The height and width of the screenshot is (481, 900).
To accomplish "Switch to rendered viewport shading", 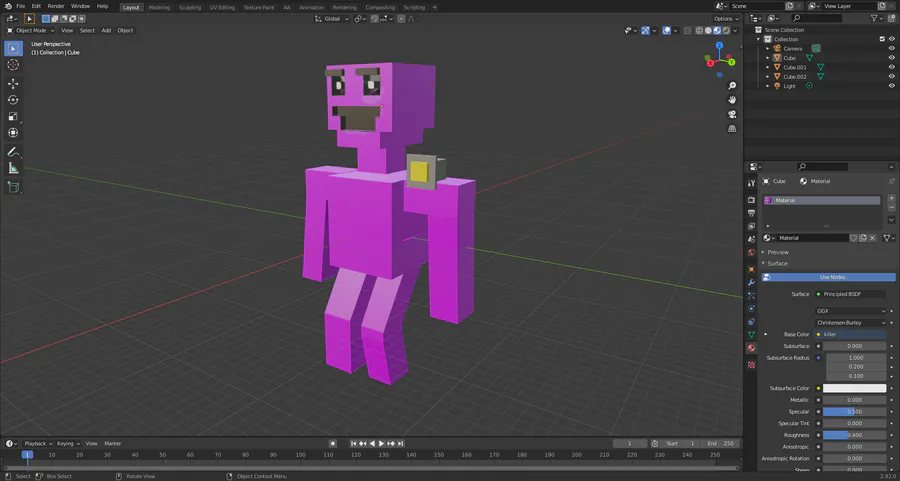I will click(726, 30).
